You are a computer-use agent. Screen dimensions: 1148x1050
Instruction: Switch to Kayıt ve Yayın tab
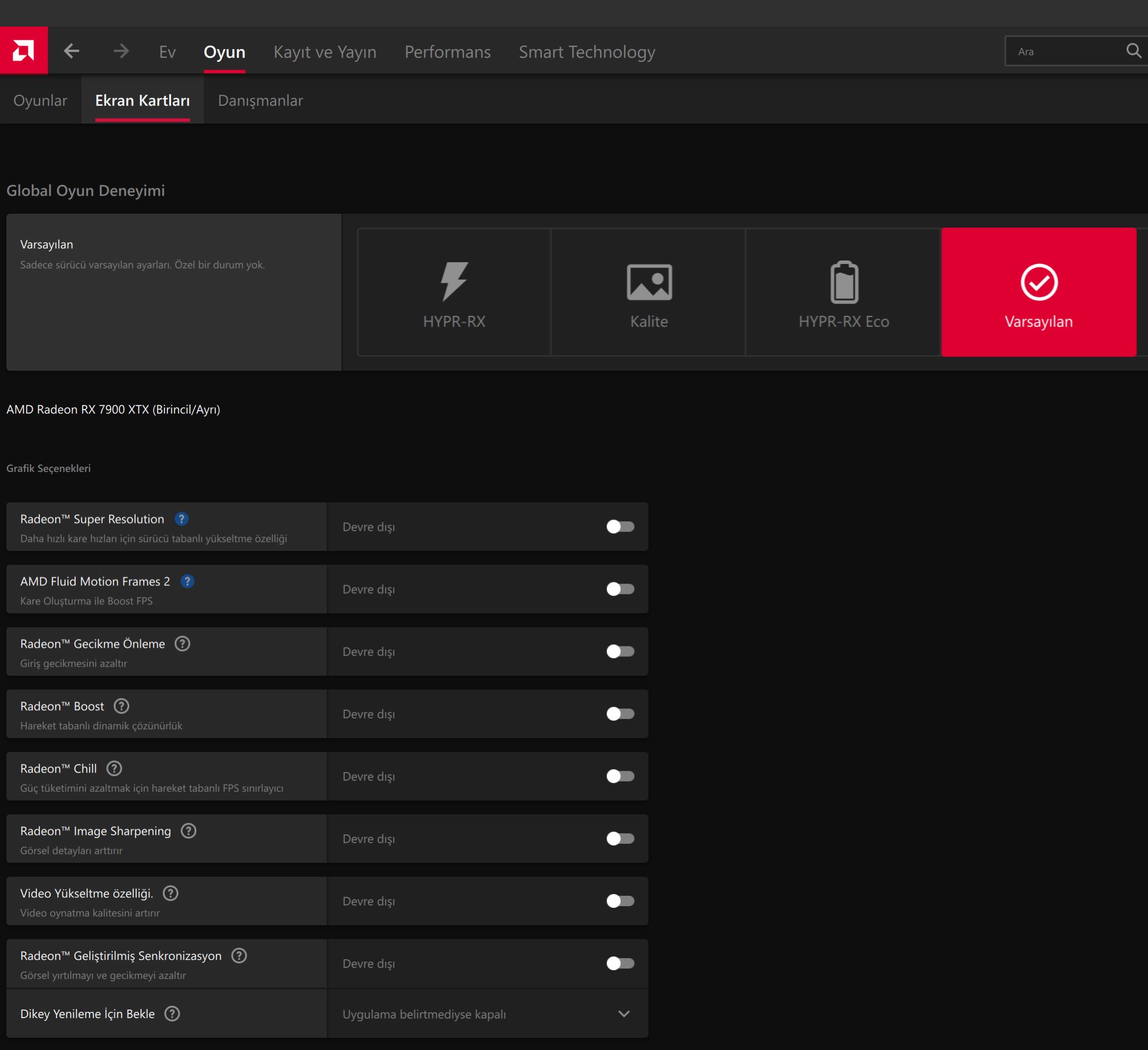point(325,52)
